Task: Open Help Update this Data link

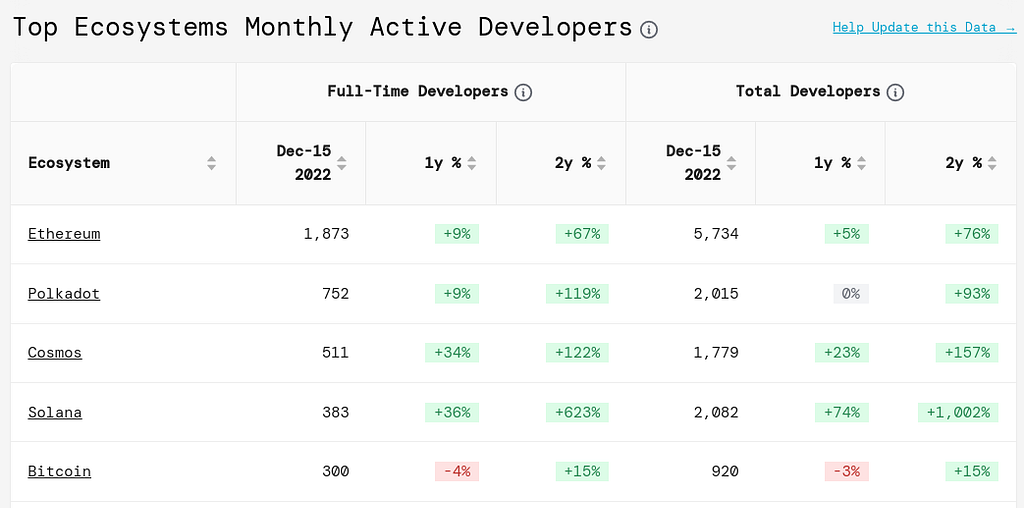Action: point(924,27)
